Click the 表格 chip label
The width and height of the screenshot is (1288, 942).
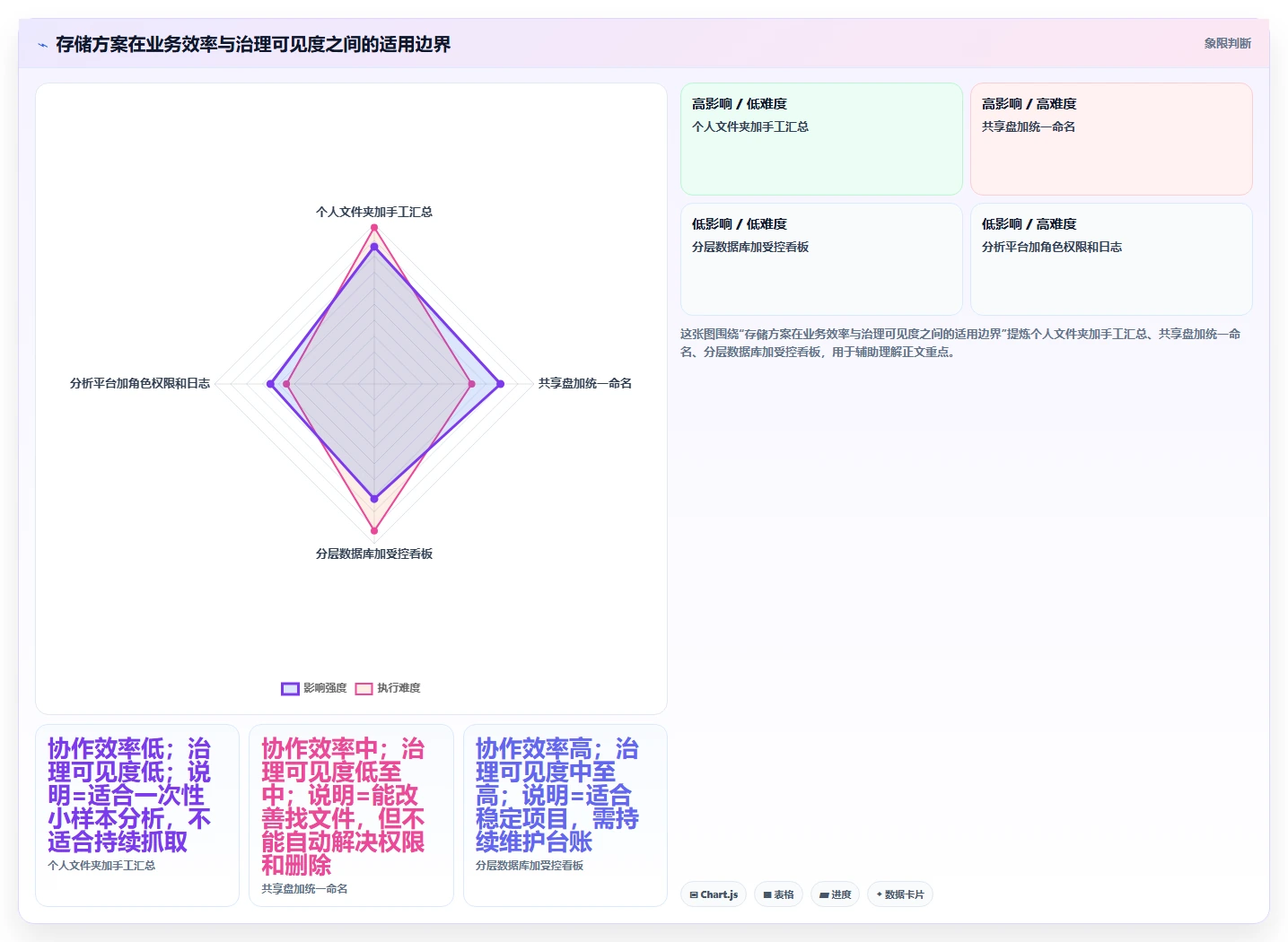coord(784,894)
